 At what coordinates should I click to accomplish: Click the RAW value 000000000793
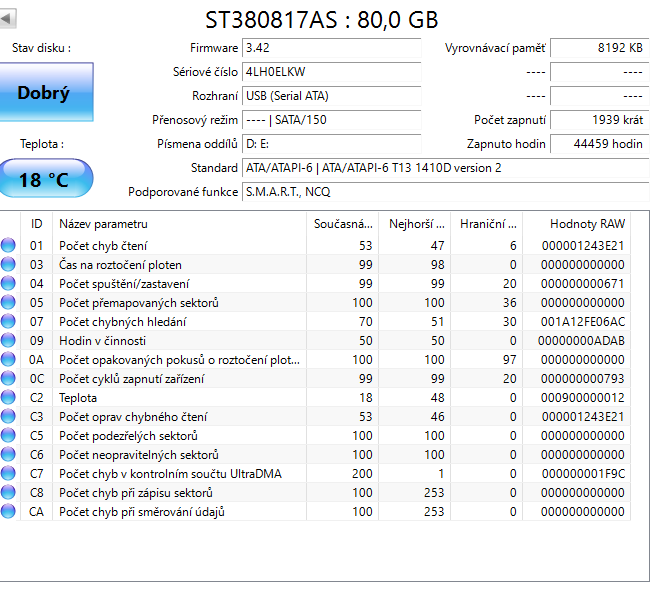coord(583,379)
